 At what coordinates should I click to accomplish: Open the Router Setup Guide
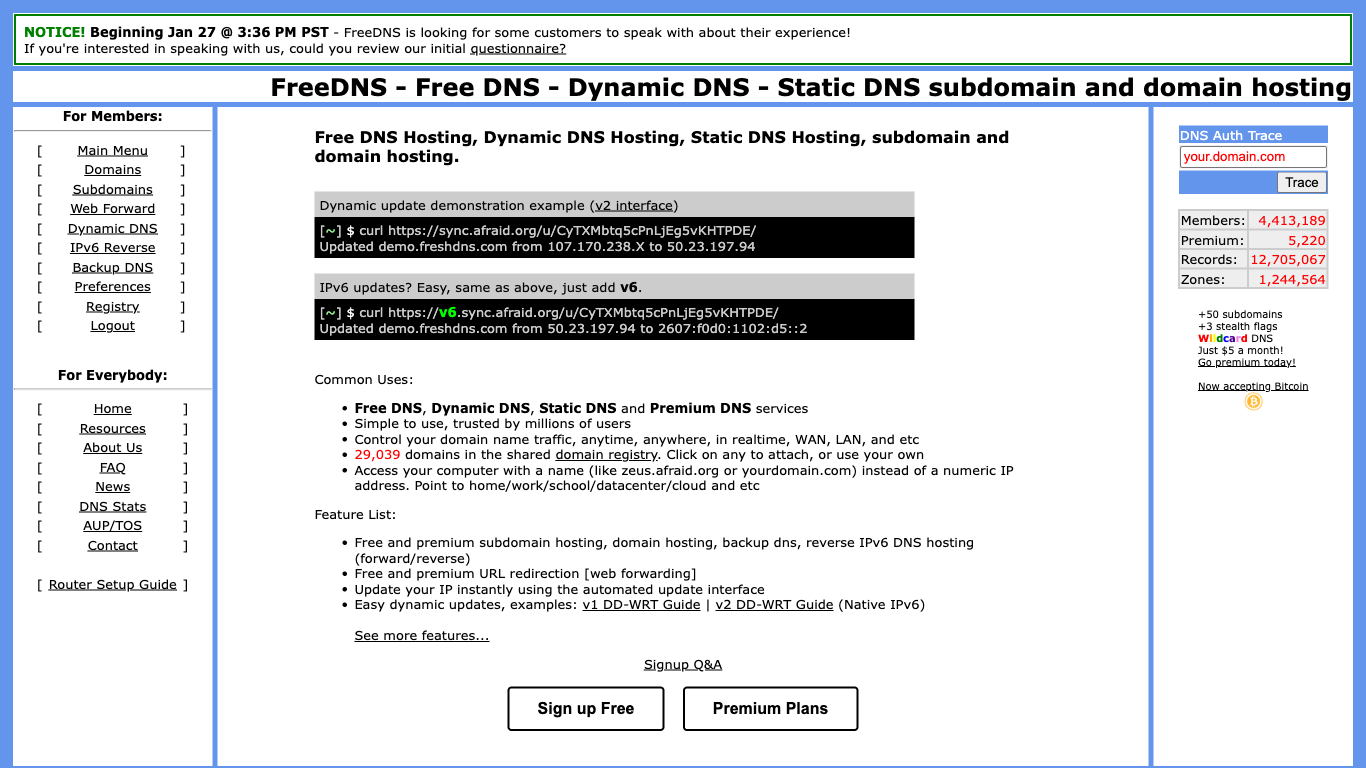coord(112,585)
